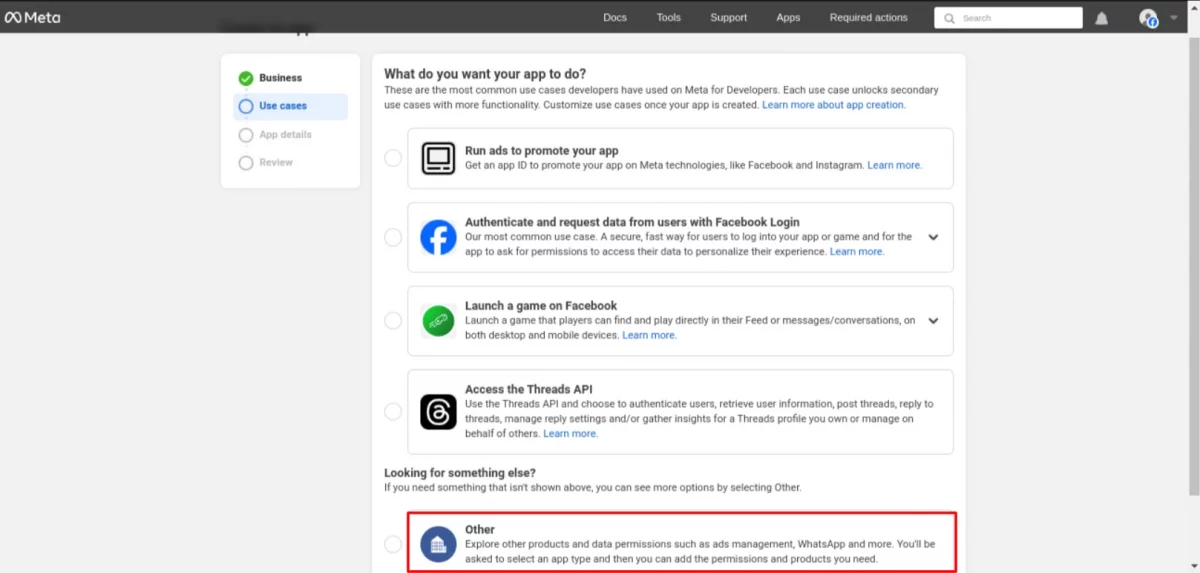Open Learn more for Facebook Login
The height and width of the screenshot is (573, 1200).
(x=857, y=252)
